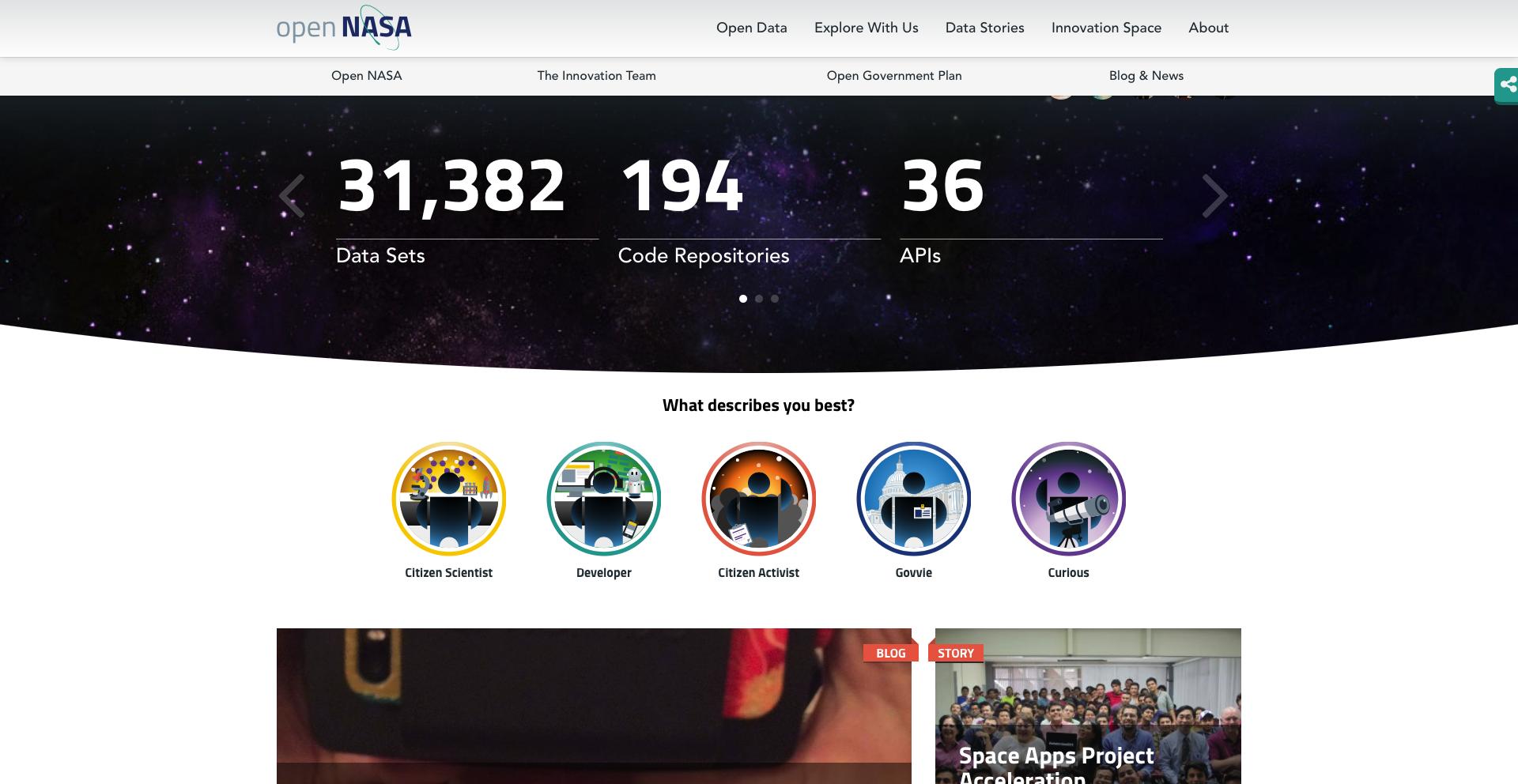Switch to third carousel dot indicator
Viewport: 1518px width, 784px height.
coord(775,299)
